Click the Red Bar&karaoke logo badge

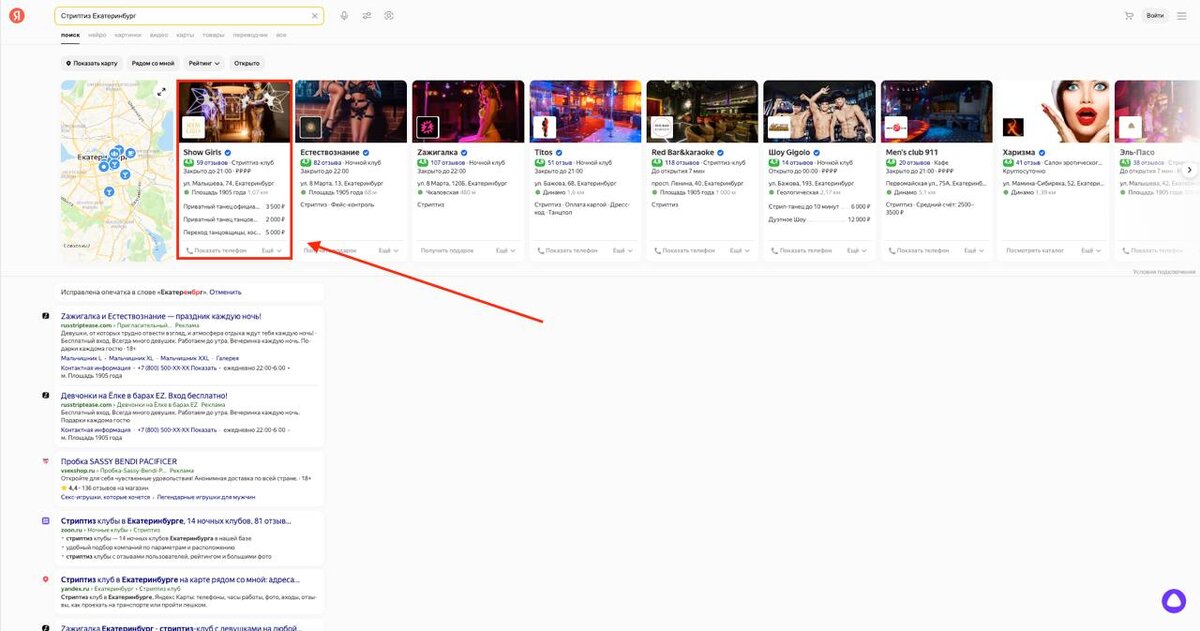(x=661, y=128)
